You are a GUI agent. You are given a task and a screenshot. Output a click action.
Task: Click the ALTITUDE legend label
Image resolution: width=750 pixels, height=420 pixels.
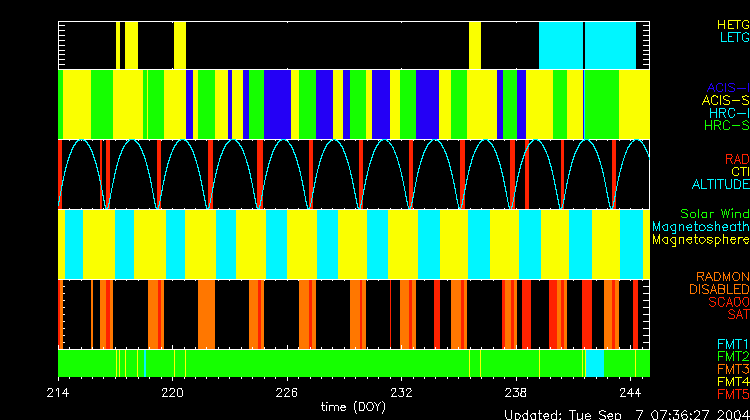click(720, 185)
